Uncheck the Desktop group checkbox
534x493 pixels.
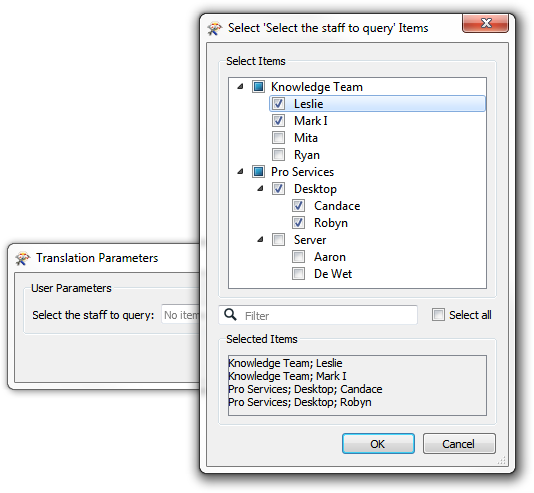[278, 189]
